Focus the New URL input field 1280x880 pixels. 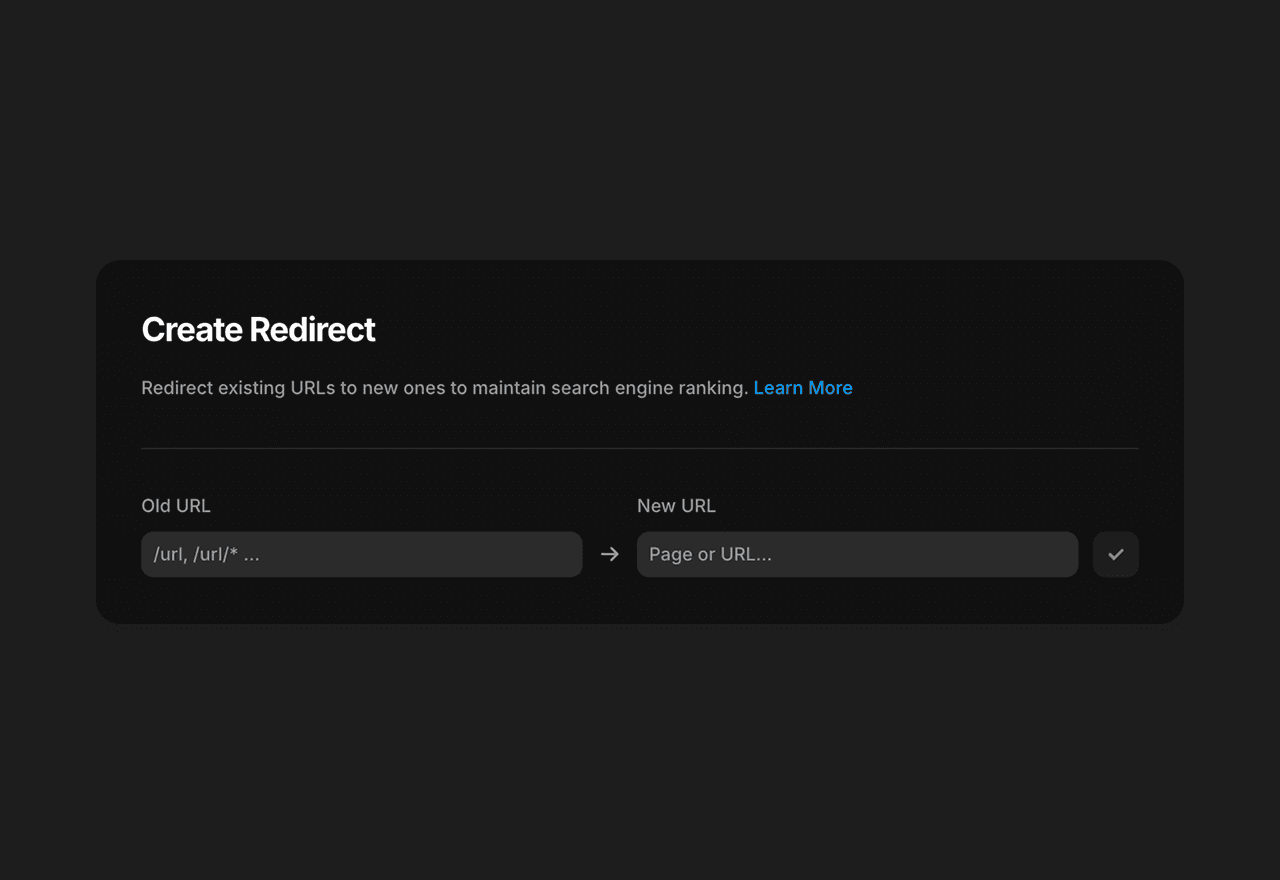pos(857,554)
